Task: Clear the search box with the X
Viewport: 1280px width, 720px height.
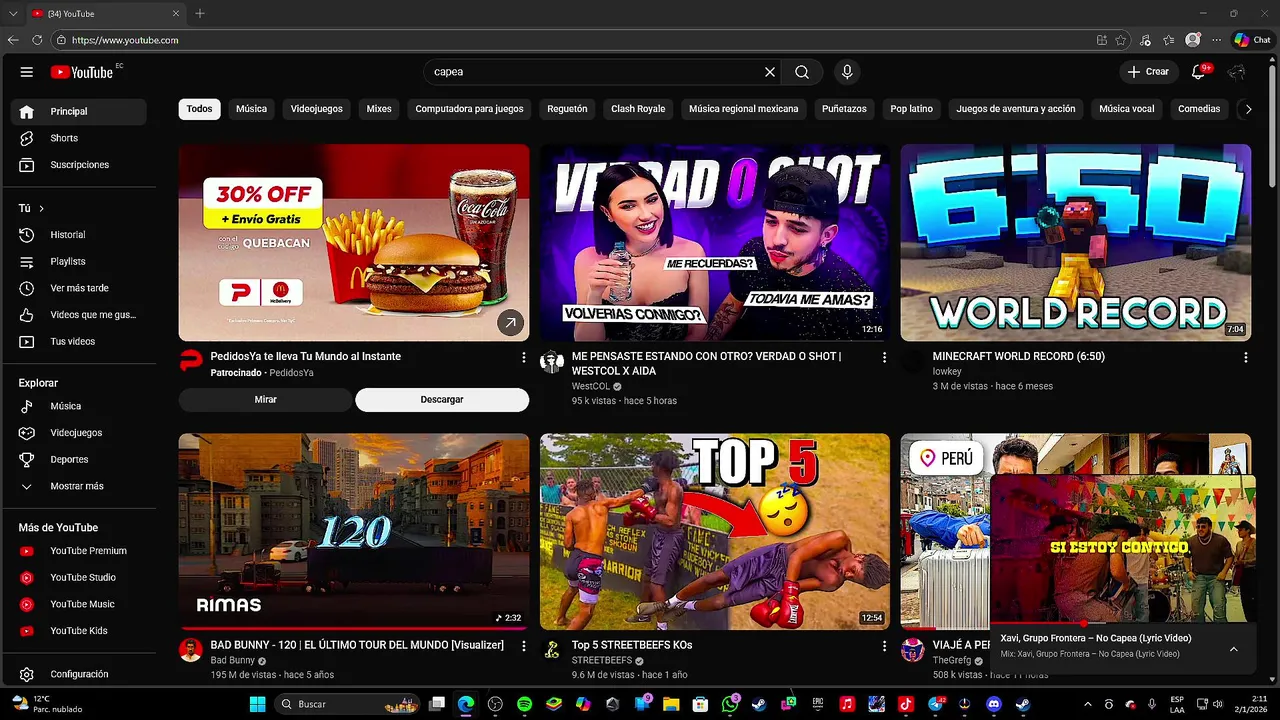Action: (x=770, y=72)
